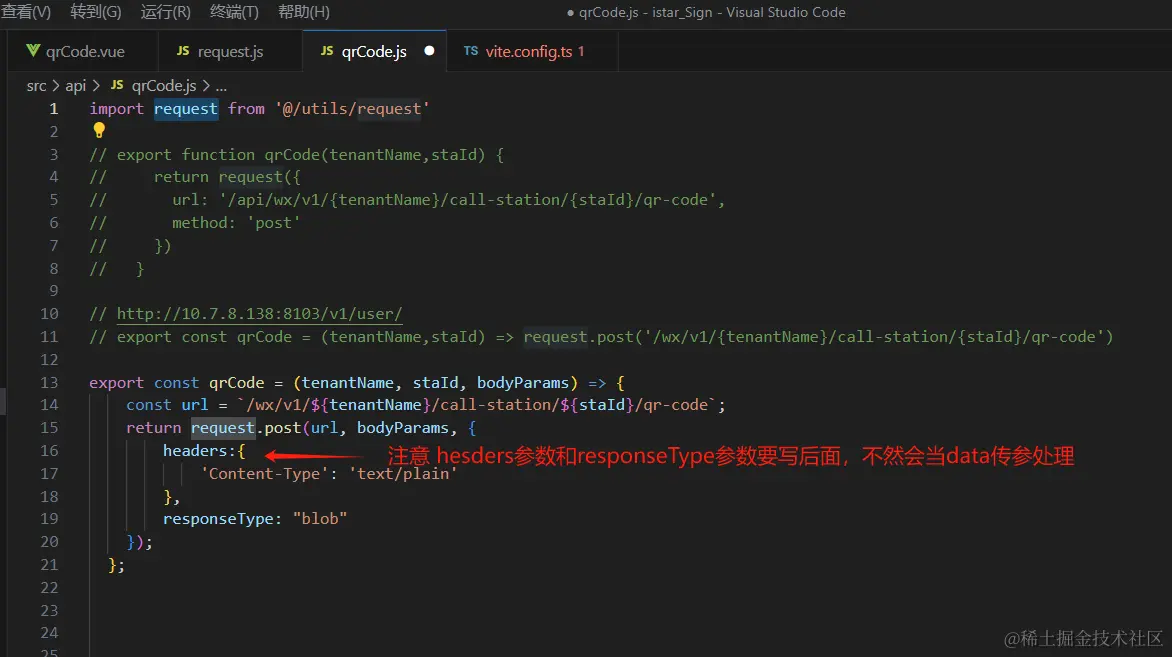Open the http://10.7.8.138:8103/v1/user/ link
Image resolution: width=1172 pixels, height=657 pixels.
259,314
